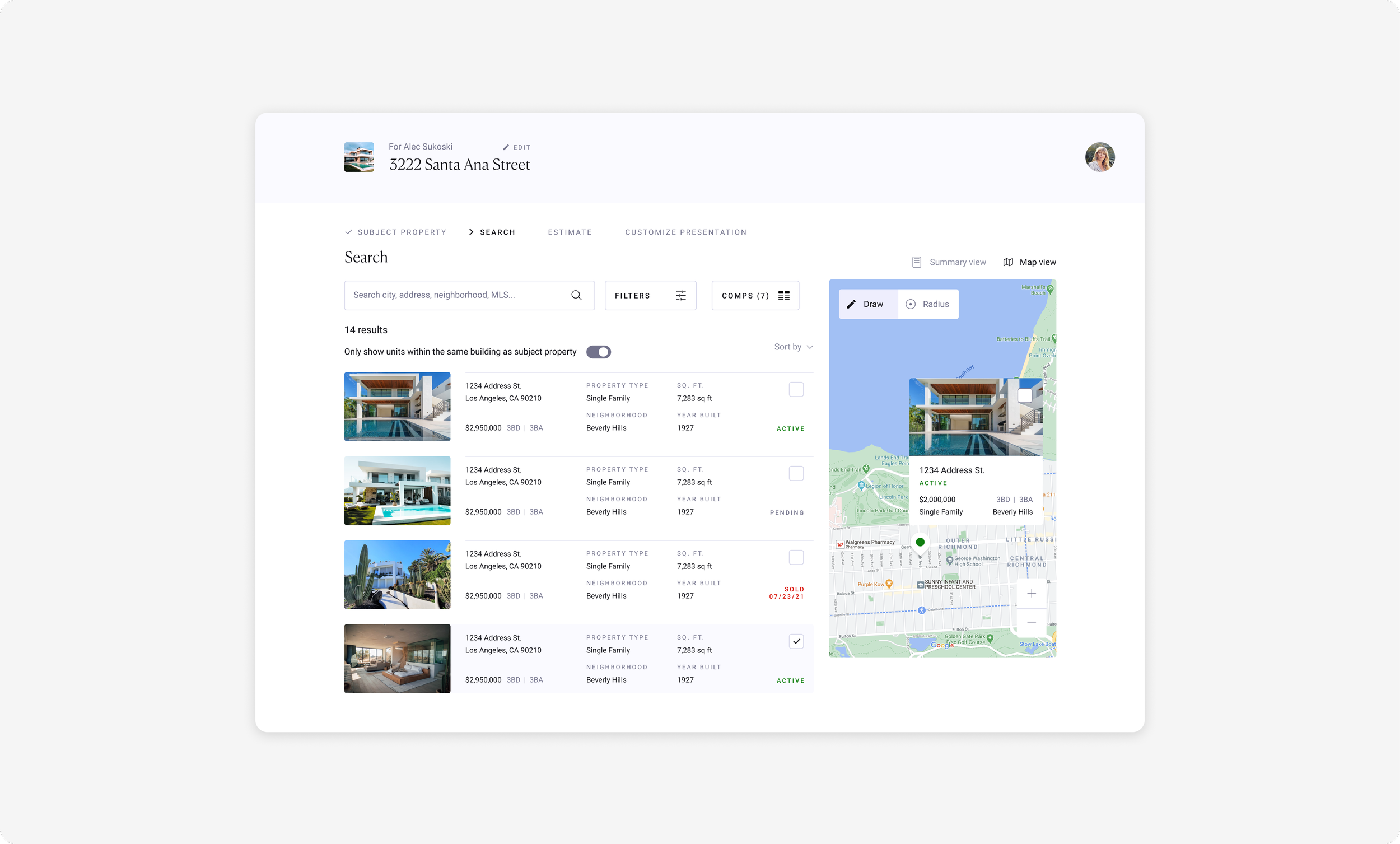Zoom out on the map
The width and height of the screenshot is (1400, 844).
coord(1032,623)
